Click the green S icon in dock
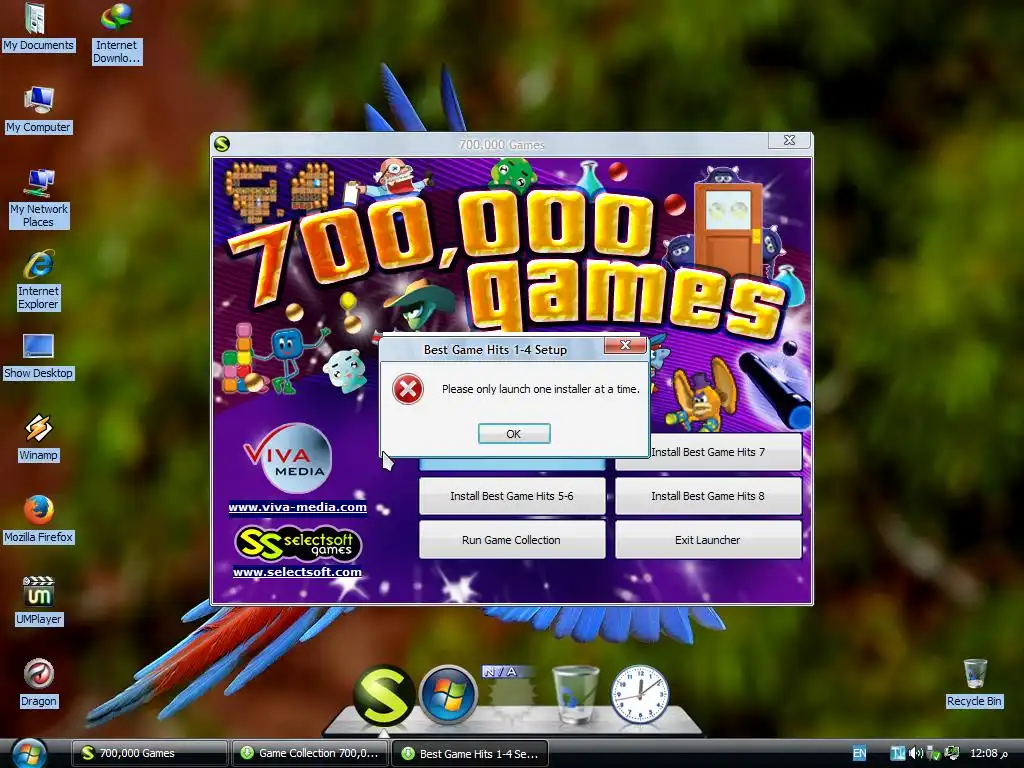This screenshot has height=768, width=1024. tap(384, 696)
